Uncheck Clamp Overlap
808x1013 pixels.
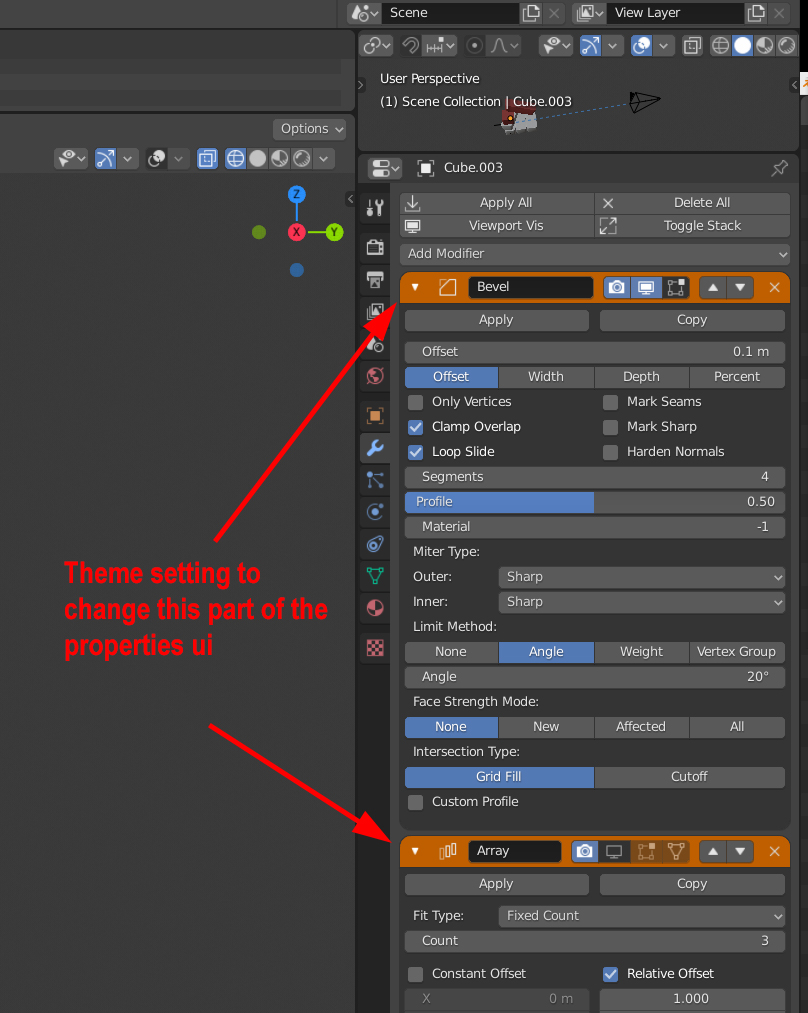click(415, 427)
